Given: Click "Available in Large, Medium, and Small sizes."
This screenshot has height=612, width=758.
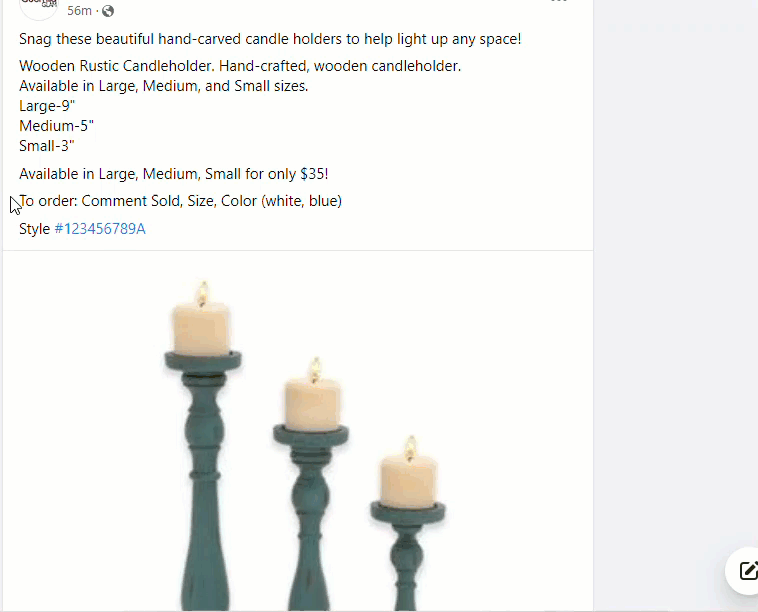Looking at the screenshot, I should (163, 86).
